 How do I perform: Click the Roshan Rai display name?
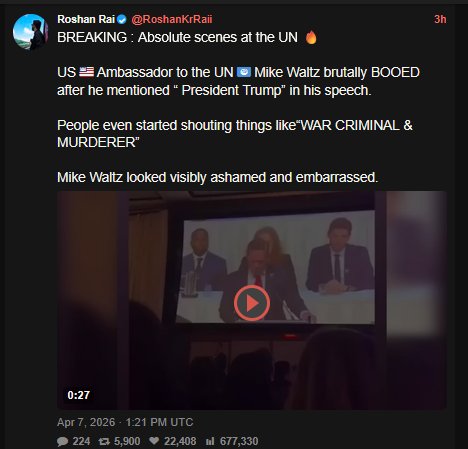pyautogui.click(x=86, y=19)
